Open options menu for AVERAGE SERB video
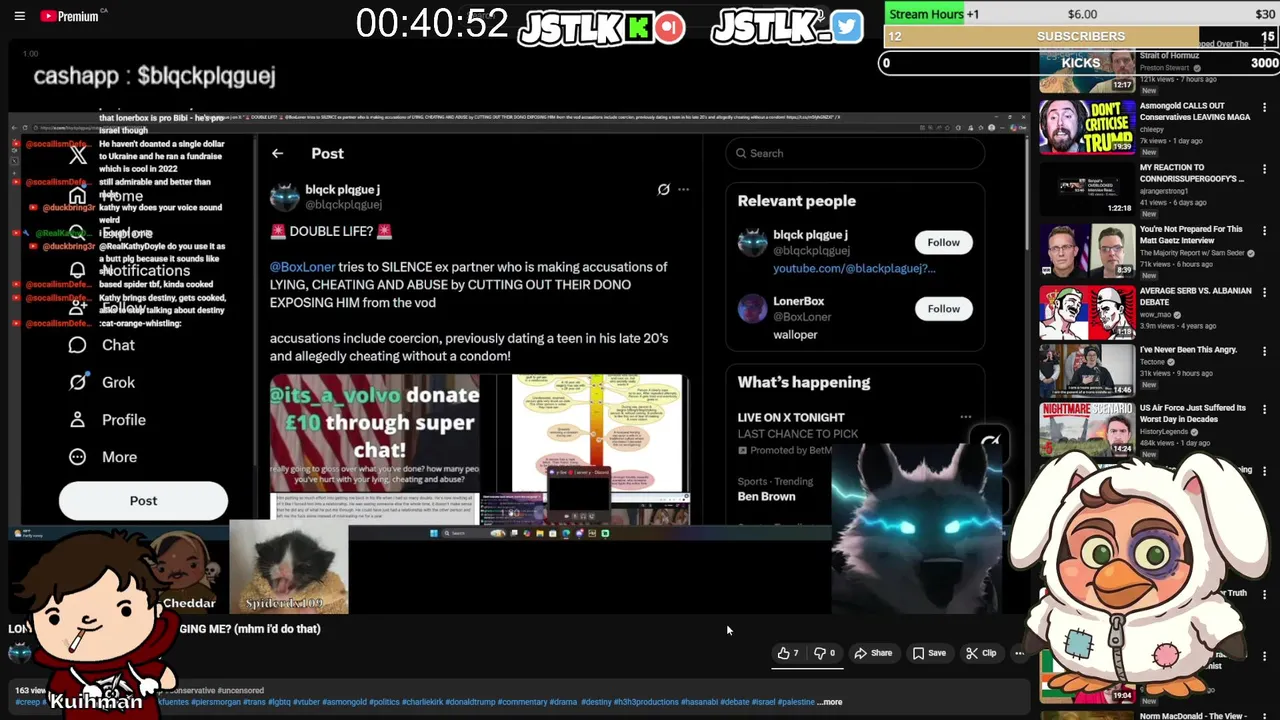This screenshot has width=1280, height=720. [x=1265, y=292]
